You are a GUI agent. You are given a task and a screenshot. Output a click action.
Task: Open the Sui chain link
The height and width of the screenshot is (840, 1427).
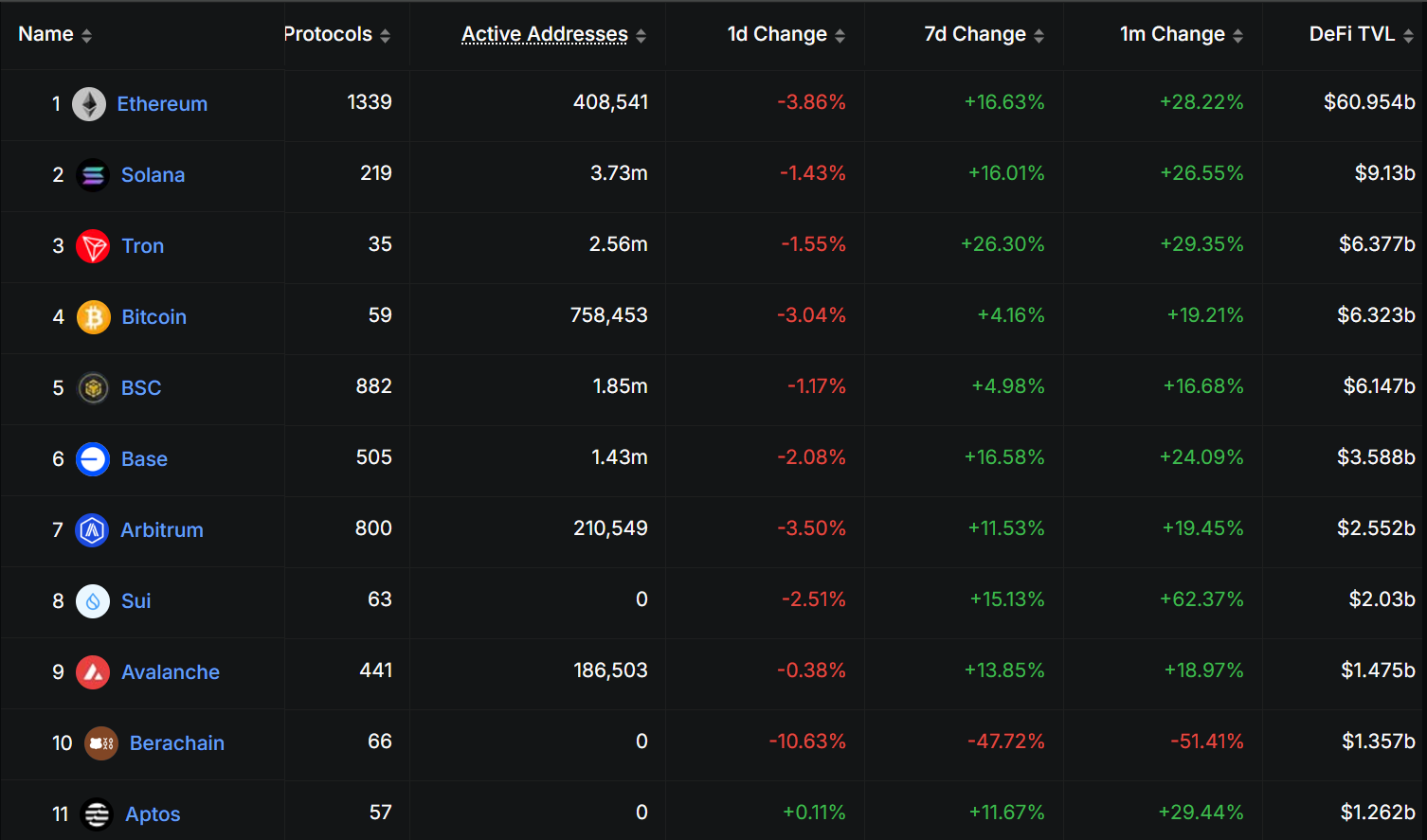[136, 601]
